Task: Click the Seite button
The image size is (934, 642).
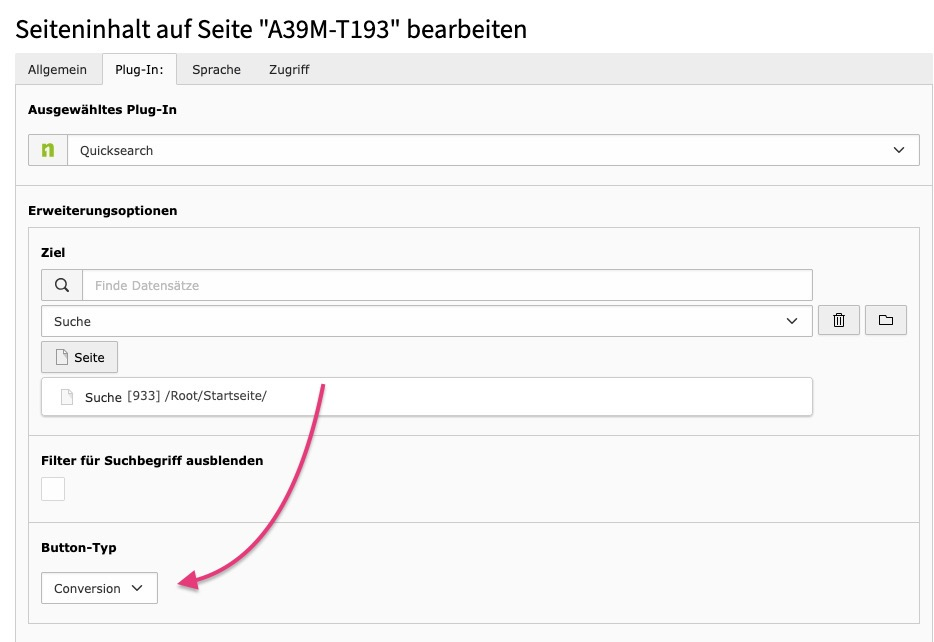Action: tap(80, 357)
